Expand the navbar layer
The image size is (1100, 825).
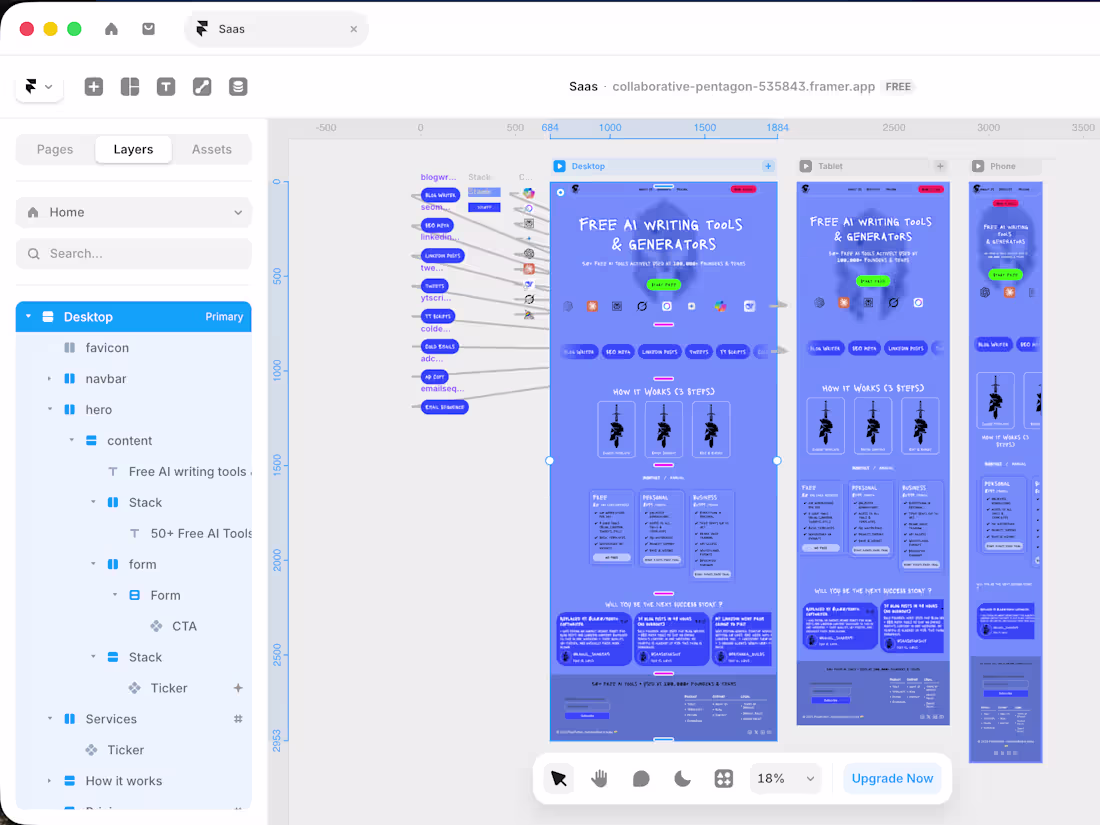tap(49, 379)
